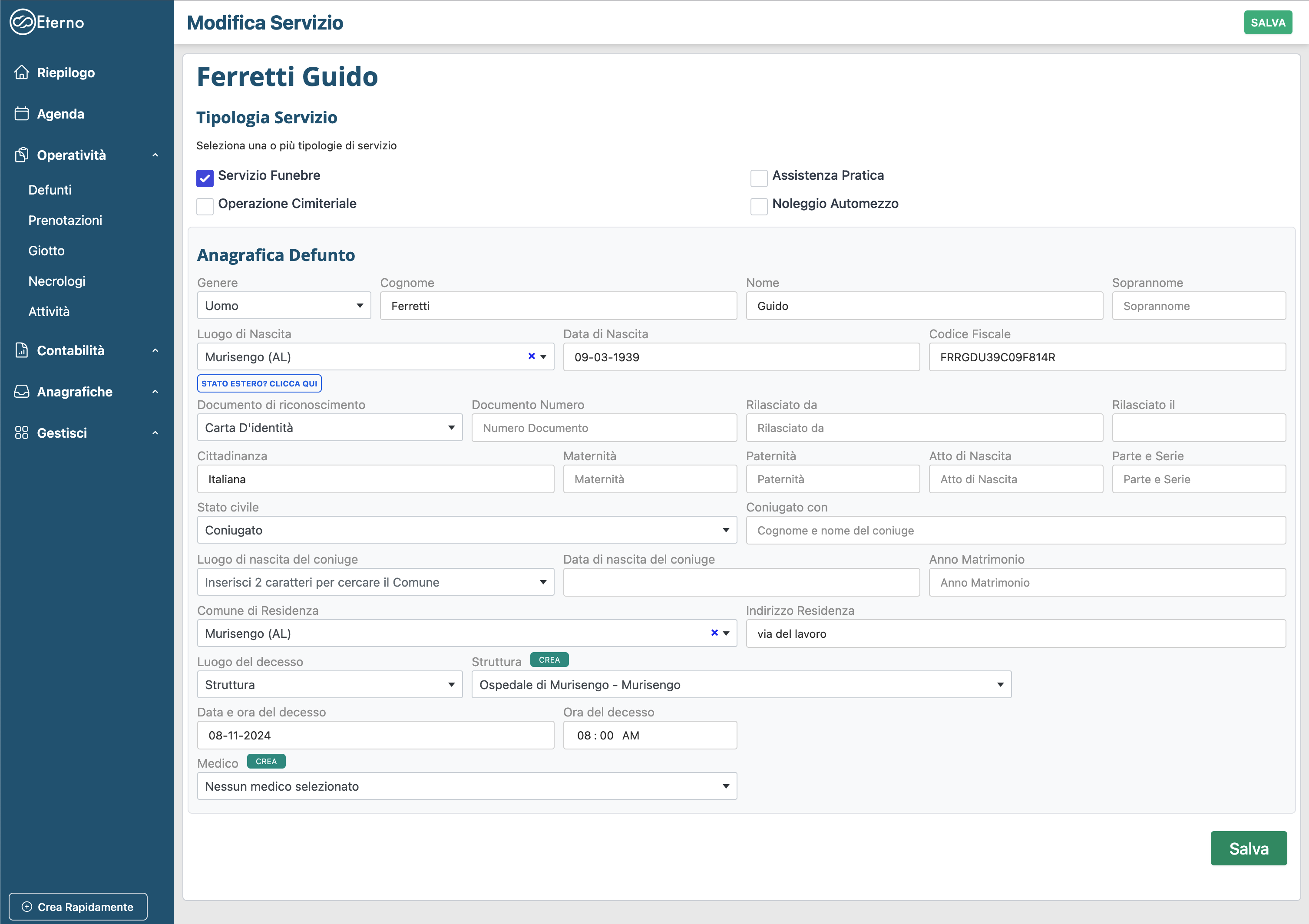Open the Defunti menu item
Image resolution: width=1309 pixels, height=924 pixels.
pyautogui.click(x=50, y=190)
